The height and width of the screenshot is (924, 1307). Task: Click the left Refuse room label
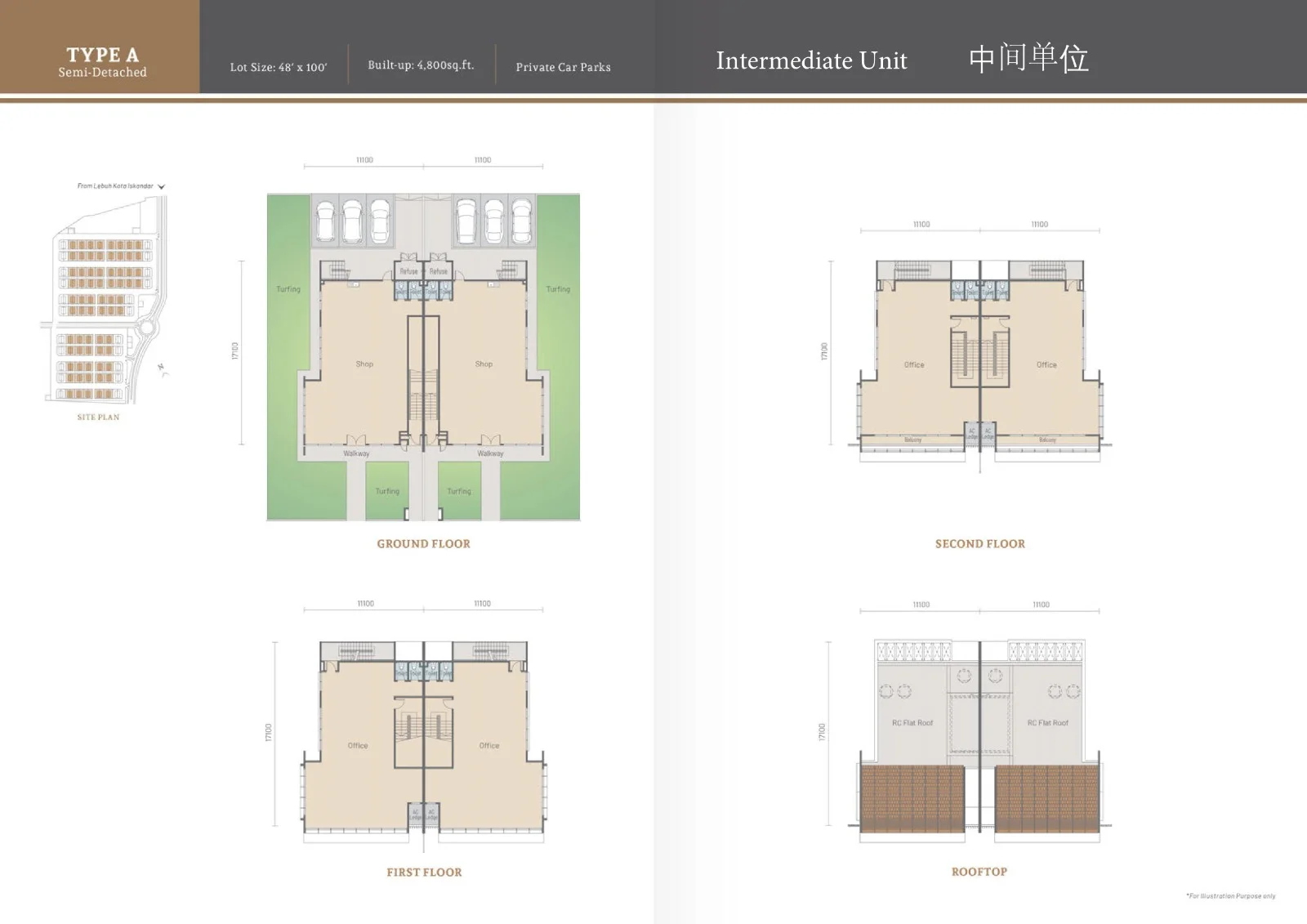(x=408, y=271)
